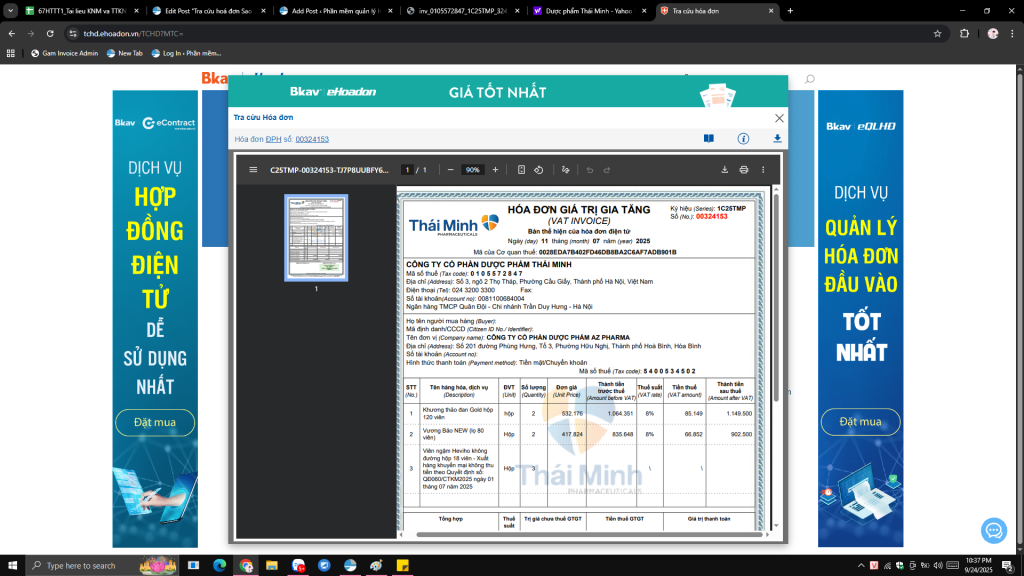Image resolution: width=1024 pixels, height=576 pixels.
Task: Close the Tra cứu Hóa đơn dialog
Action: tap(780, 117)
